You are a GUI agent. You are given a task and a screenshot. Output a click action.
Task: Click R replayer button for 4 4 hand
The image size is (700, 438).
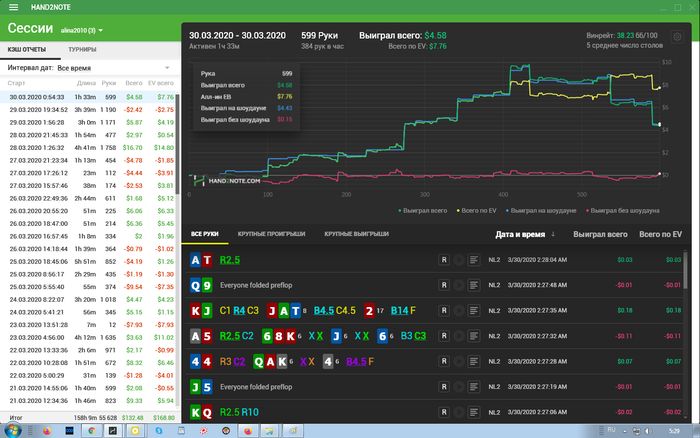(444, 361)
